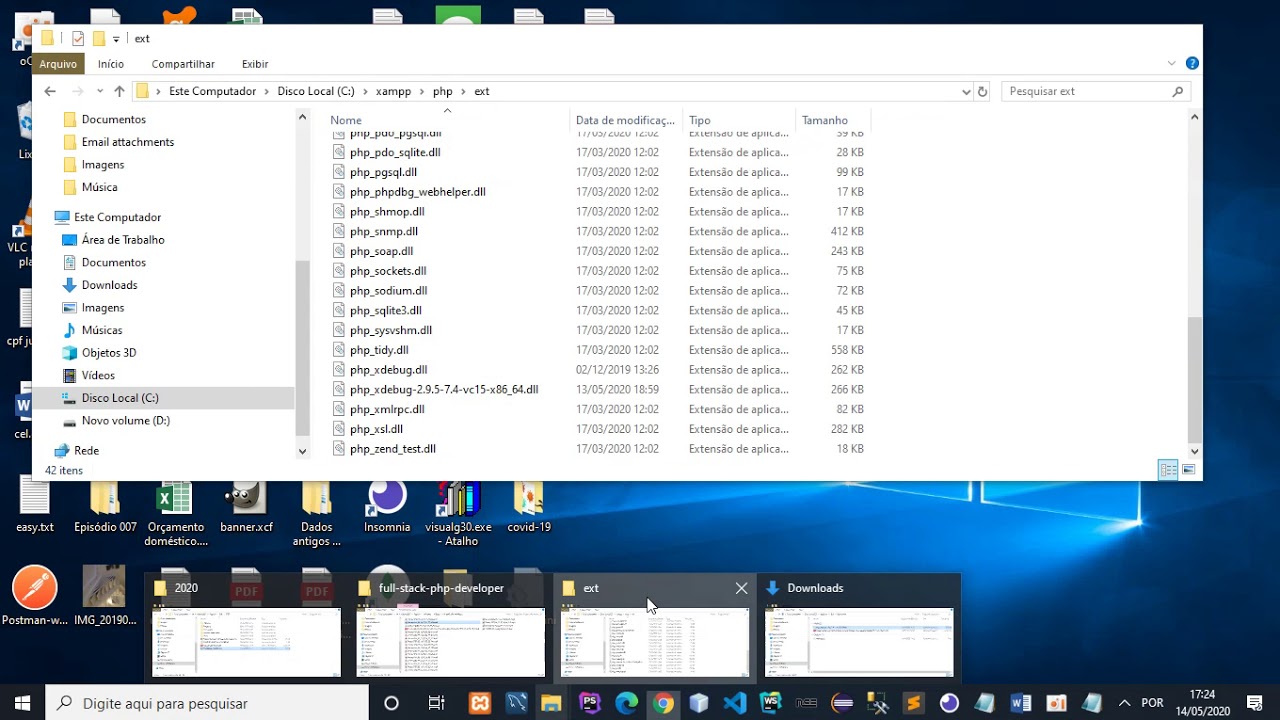Select Objetos 3D in navigation pane

pyautogui.click(x=108, y=353)
